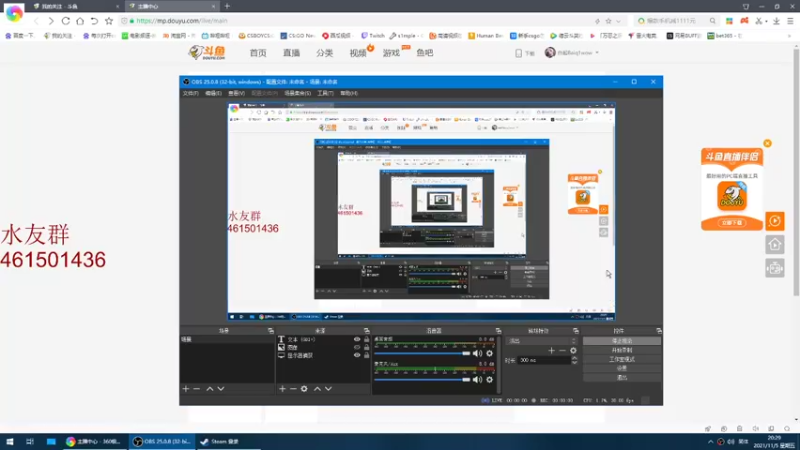The width and height of the screenshot is (800, 450).
Task: Open the Help menu in OBS
Action: (349, 93)
